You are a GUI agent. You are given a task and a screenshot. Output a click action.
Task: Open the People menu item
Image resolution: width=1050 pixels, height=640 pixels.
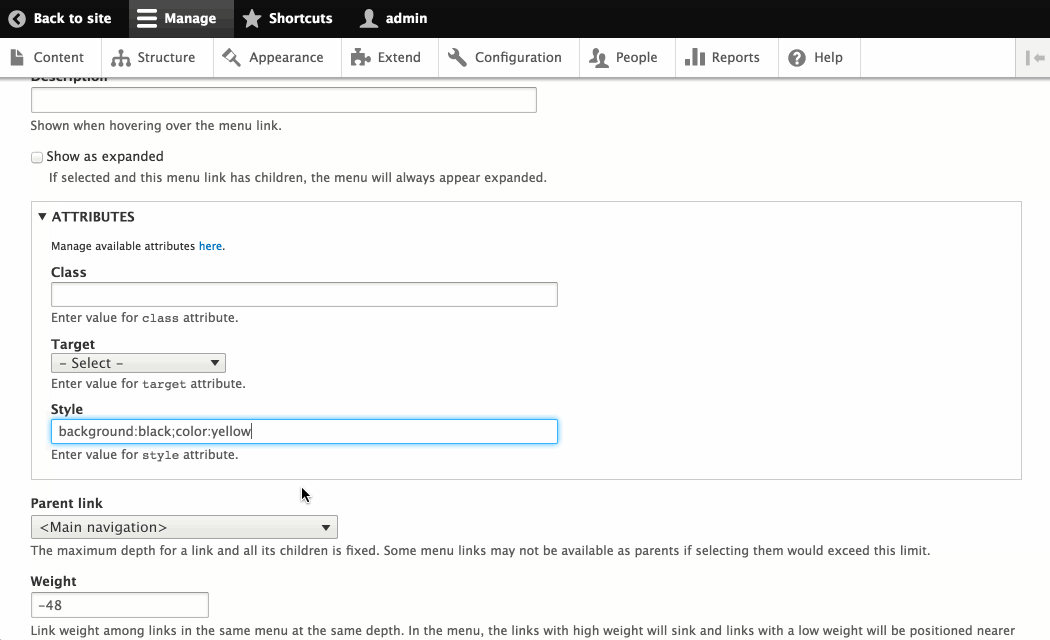pos(627,58)
